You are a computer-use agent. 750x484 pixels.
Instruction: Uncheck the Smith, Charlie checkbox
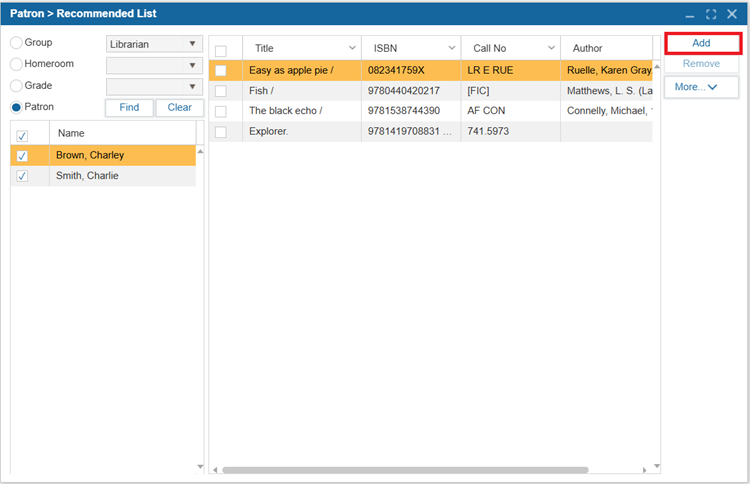(x=22, y=176)
